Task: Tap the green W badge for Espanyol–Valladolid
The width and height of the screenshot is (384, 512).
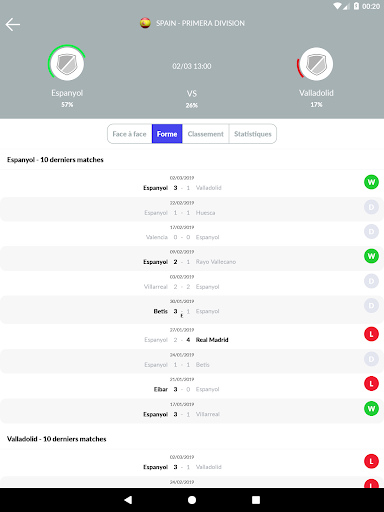Action: [371, 182]
